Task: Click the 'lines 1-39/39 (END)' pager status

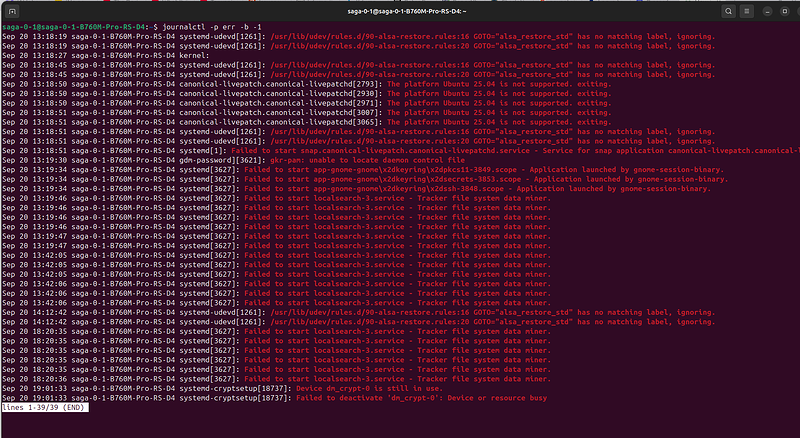Action: tap(45, 408)
